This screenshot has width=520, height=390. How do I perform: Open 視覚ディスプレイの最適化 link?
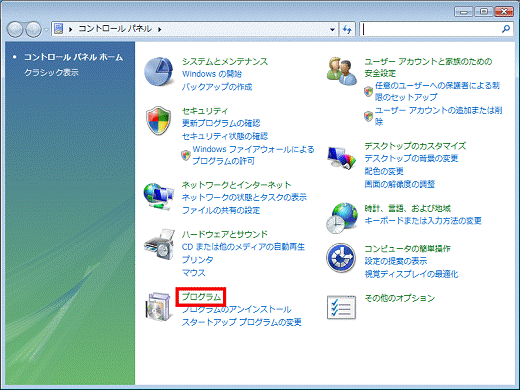click(411, 274)
